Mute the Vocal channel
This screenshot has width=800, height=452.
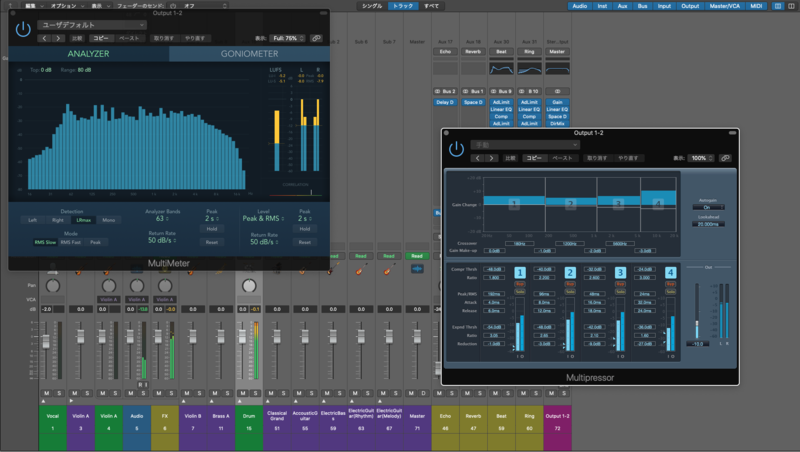pos(47,393)
